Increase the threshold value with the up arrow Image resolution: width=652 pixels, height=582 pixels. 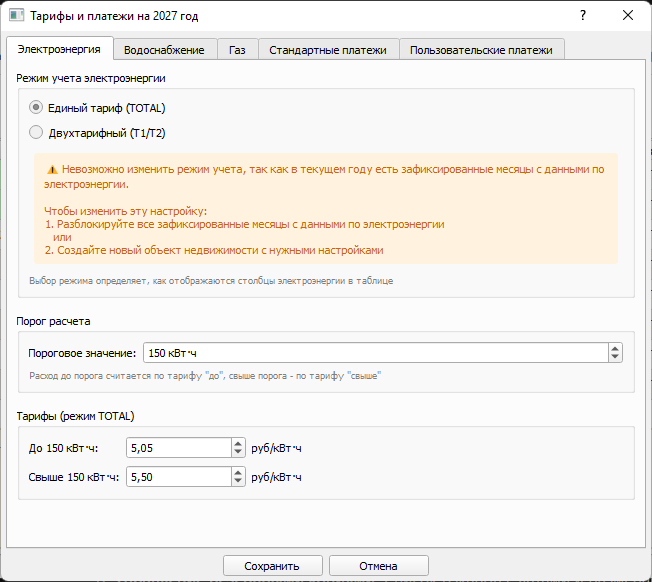[615, 349]
